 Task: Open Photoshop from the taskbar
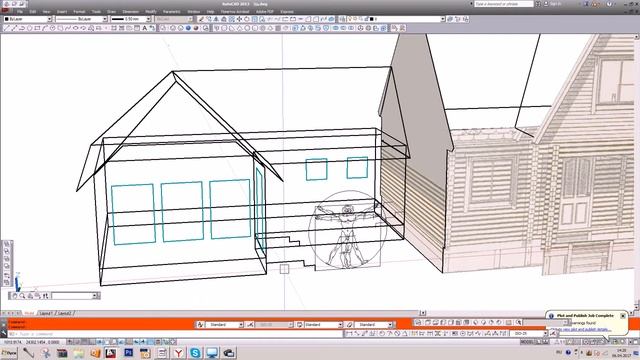(x=129, y=353)
